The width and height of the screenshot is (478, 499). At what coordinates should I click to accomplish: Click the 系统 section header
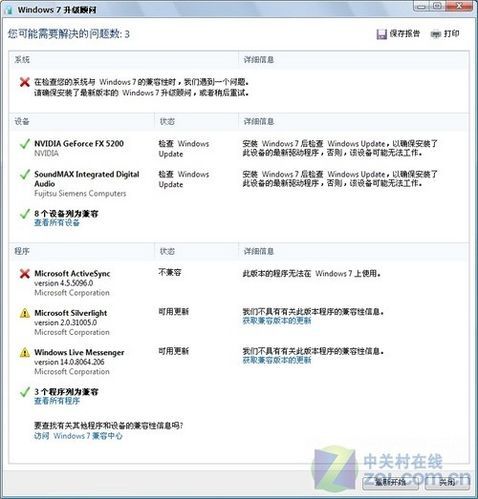22,60
